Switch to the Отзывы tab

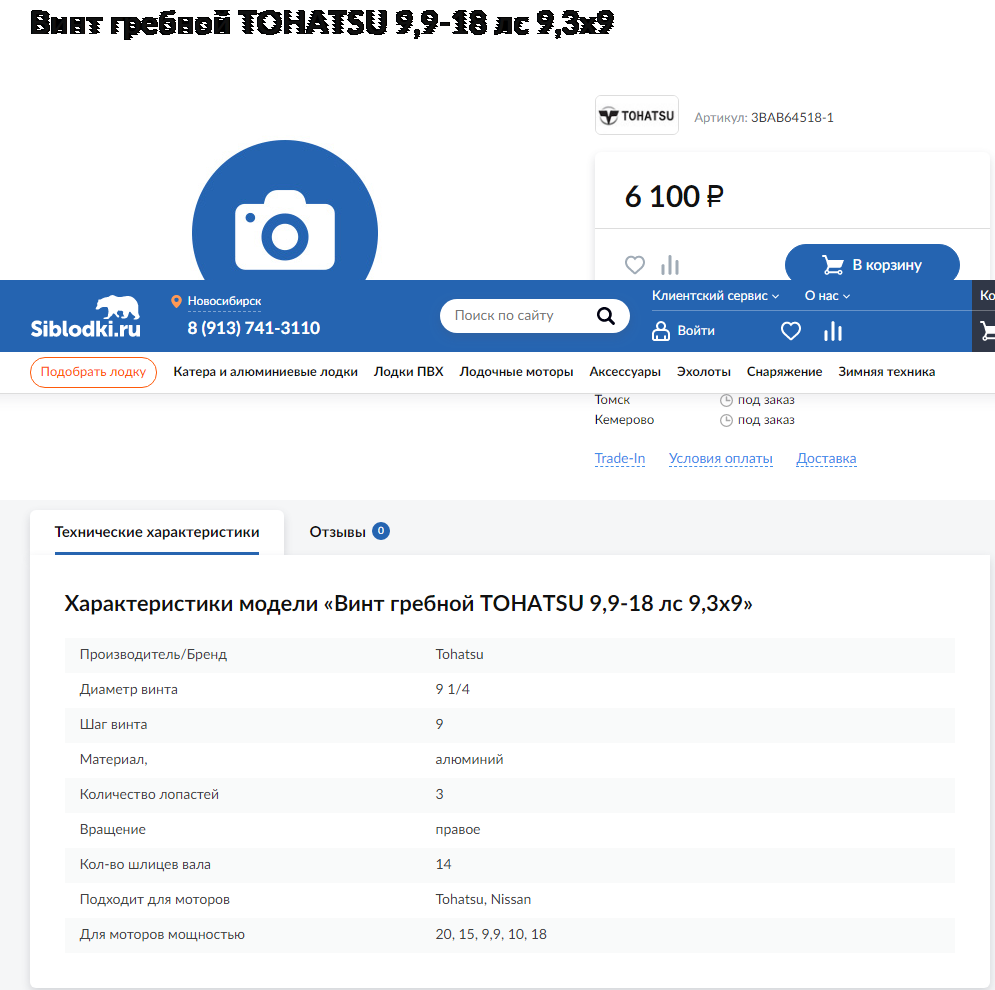(x=348, y=532)
